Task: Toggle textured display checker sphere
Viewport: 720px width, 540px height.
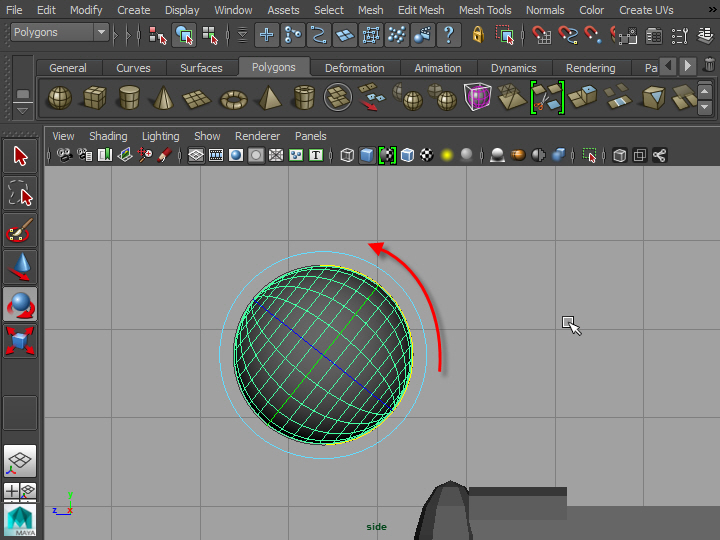Action: point(427,155)
